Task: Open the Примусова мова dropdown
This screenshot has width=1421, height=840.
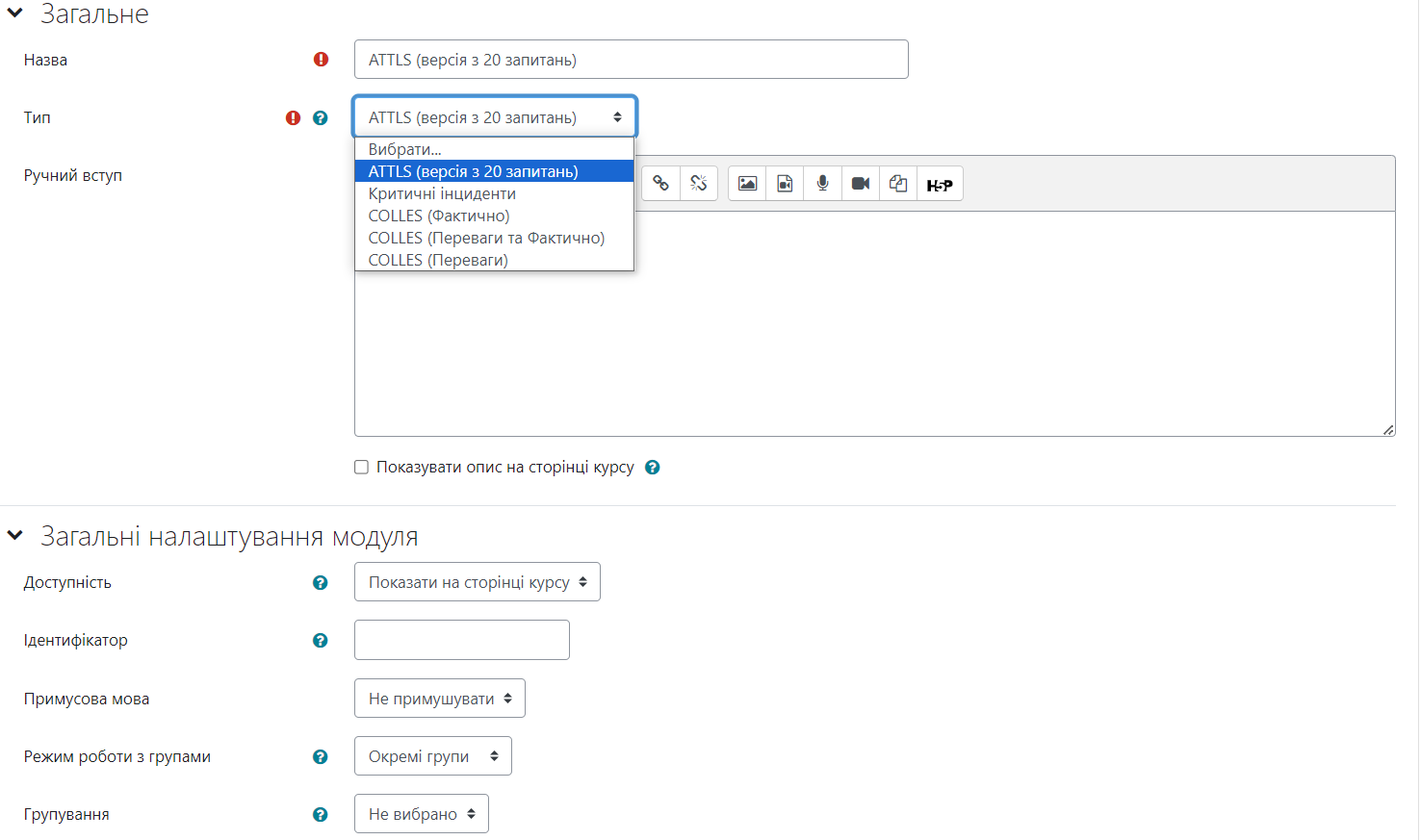Action: point(440,699)
